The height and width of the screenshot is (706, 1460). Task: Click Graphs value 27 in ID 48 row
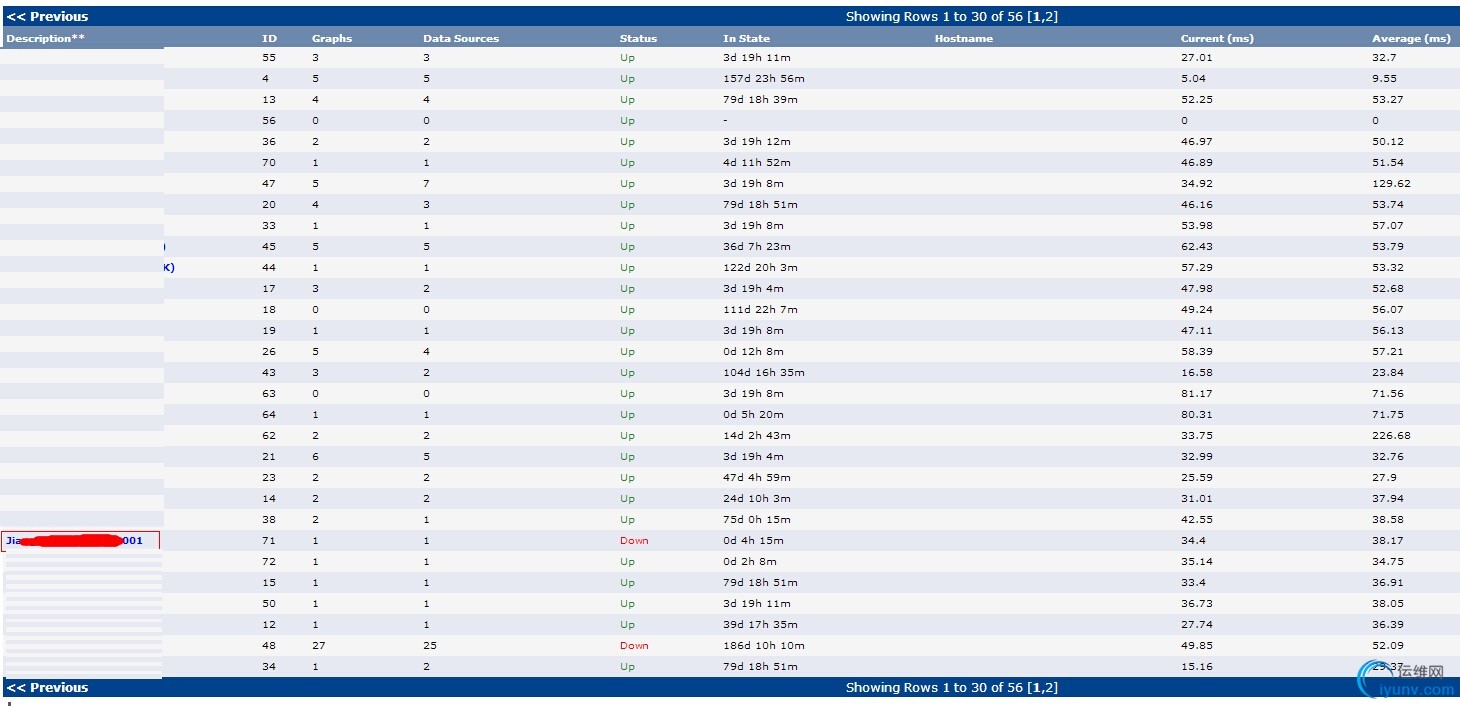coord(319,645)
